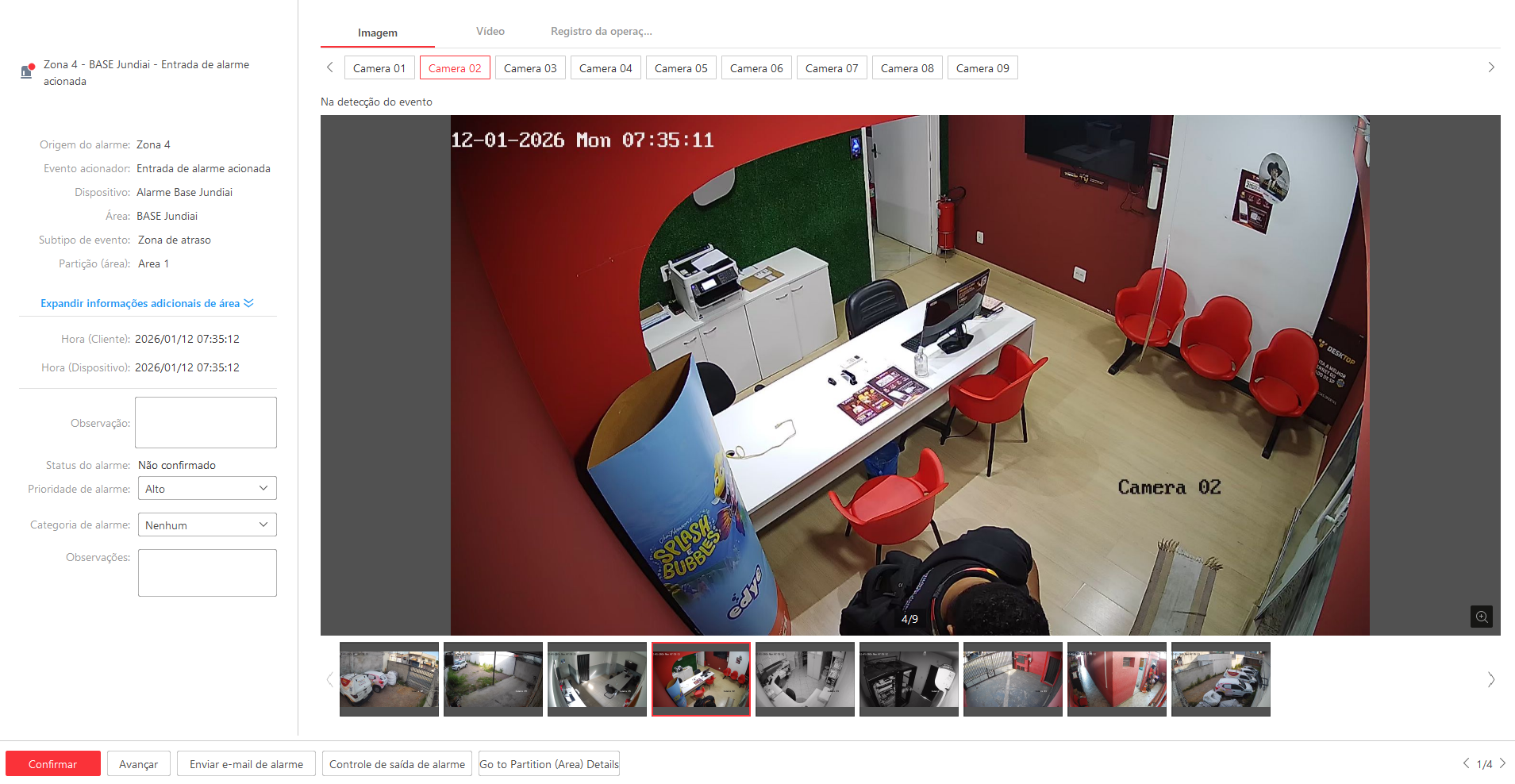Click into the Observação text box
This screenshot has height=784, width=1515.
(x=206, y=423)
